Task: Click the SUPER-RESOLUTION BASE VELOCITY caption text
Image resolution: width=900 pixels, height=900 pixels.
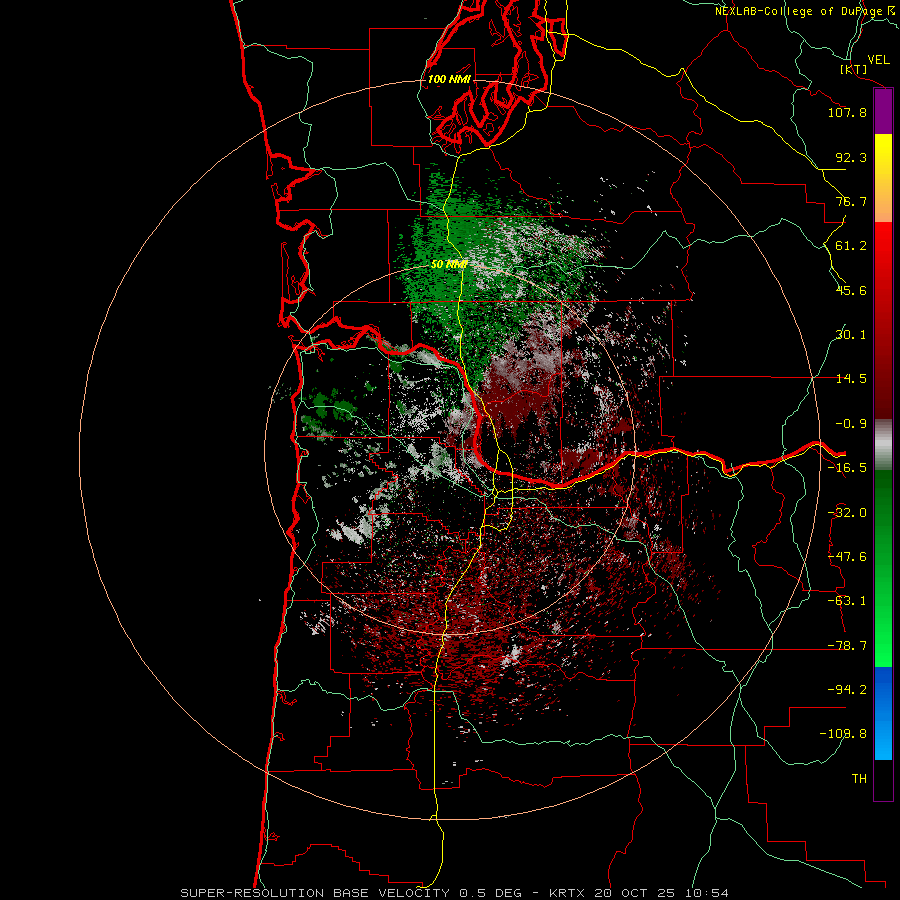Action: pyautogui.click(x=315, y=893)
